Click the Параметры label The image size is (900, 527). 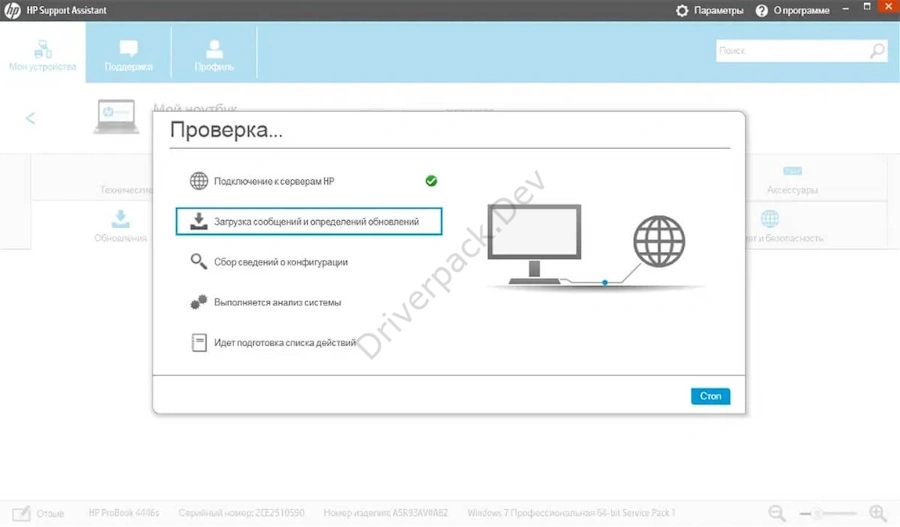click(x=718, y=10)
